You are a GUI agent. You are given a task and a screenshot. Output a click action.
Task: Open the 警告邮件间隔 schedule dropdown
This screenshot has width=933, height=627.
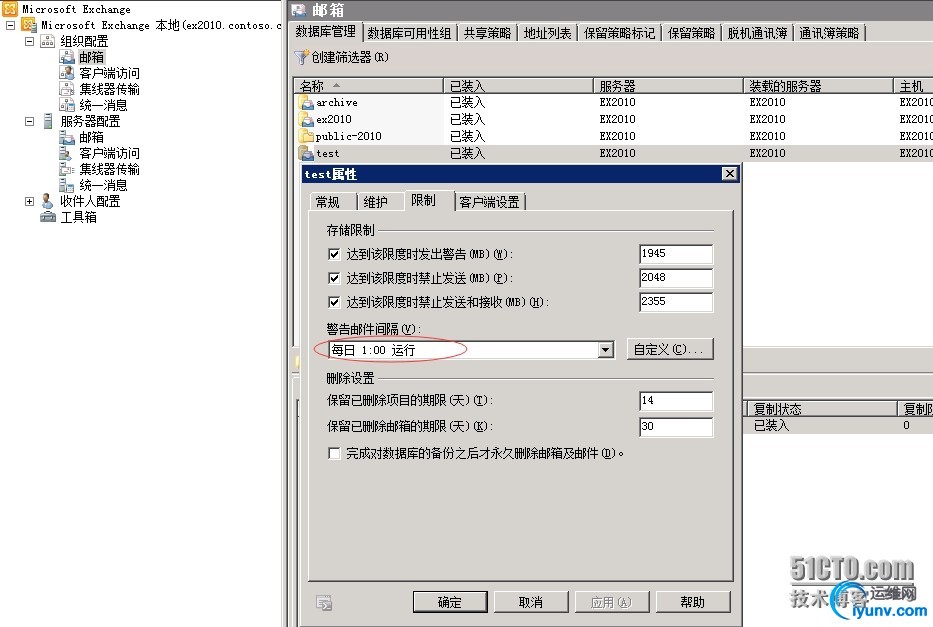(x=605, y=349)
